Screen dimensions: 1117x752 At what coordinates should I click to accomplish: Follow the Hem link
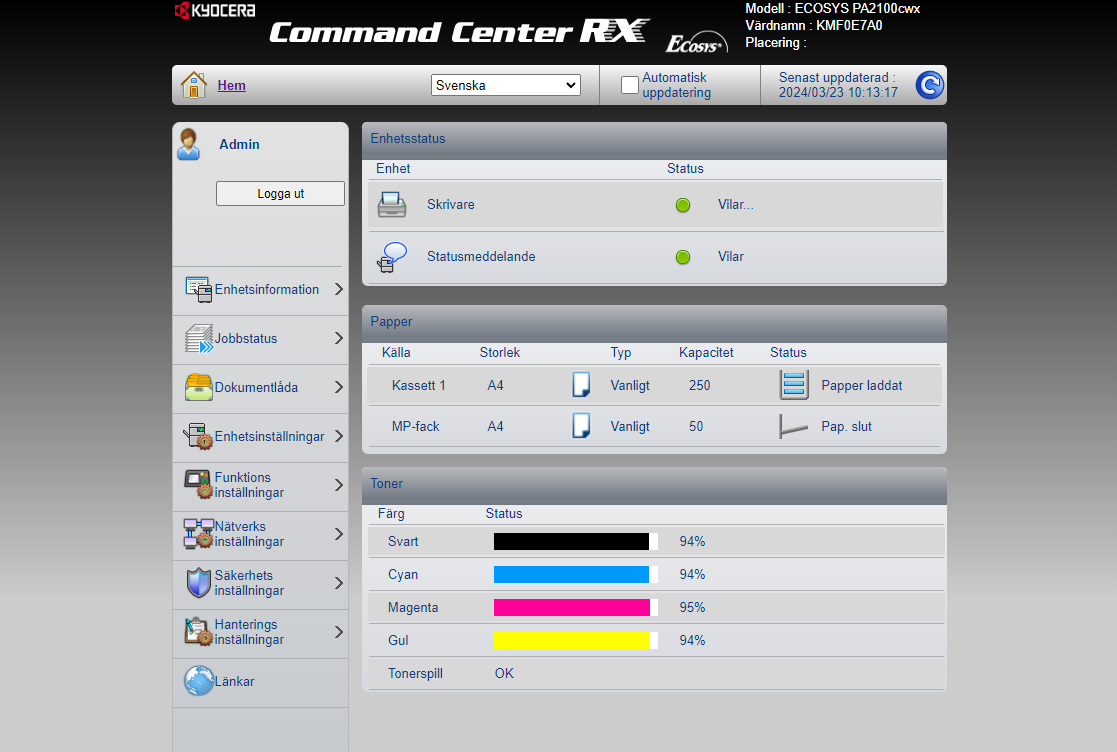pyautogui.click(x=231, y=86)
